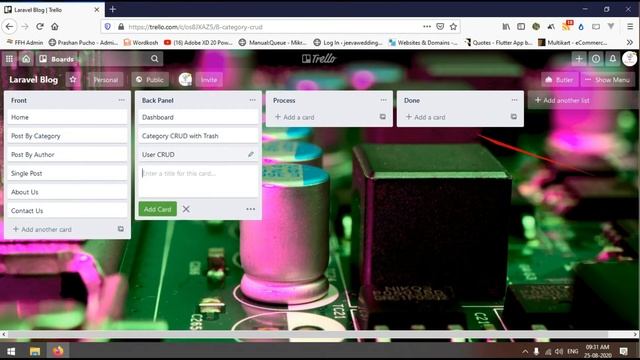This screenshot has width=640, height=360.
Task: Open the Butler button
Action: click(560, 80)
